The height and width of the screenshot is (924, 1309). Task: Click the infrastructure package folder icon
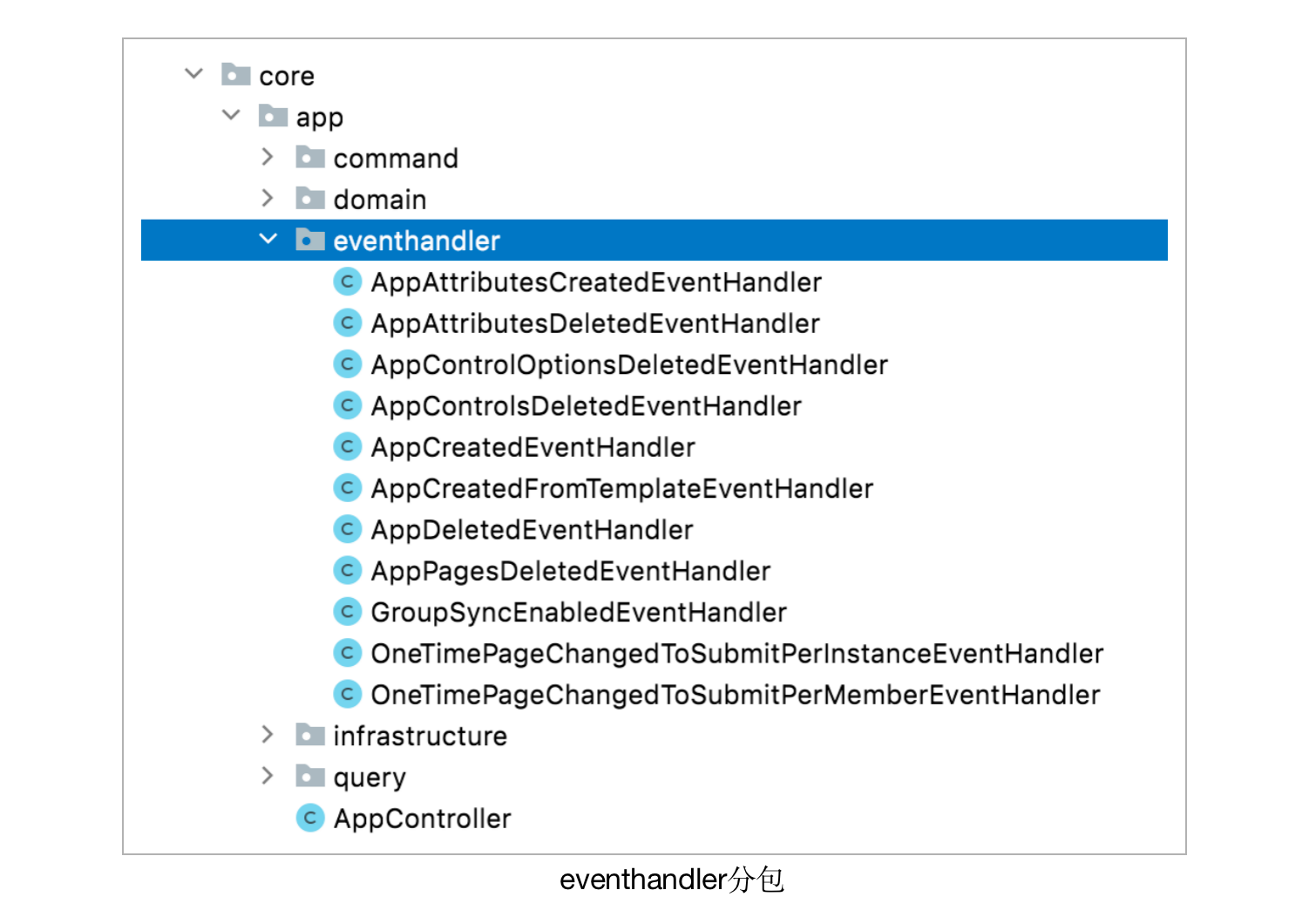(x=309, y=736)
